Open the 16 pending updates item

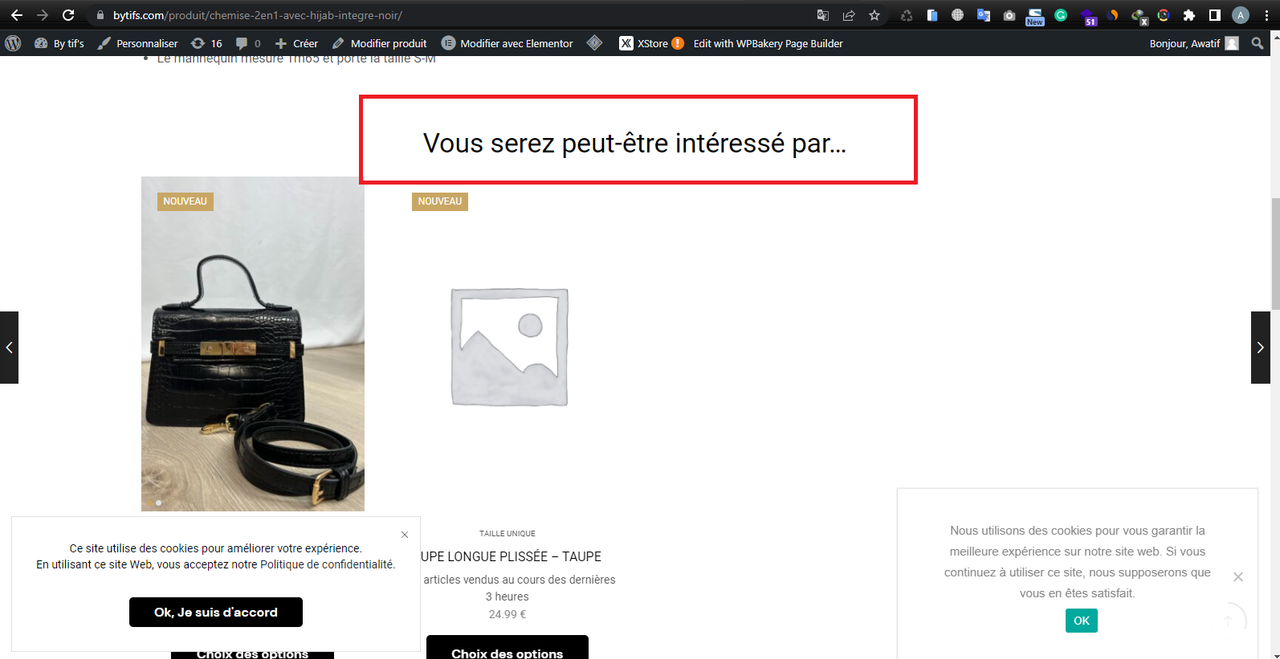206,43
